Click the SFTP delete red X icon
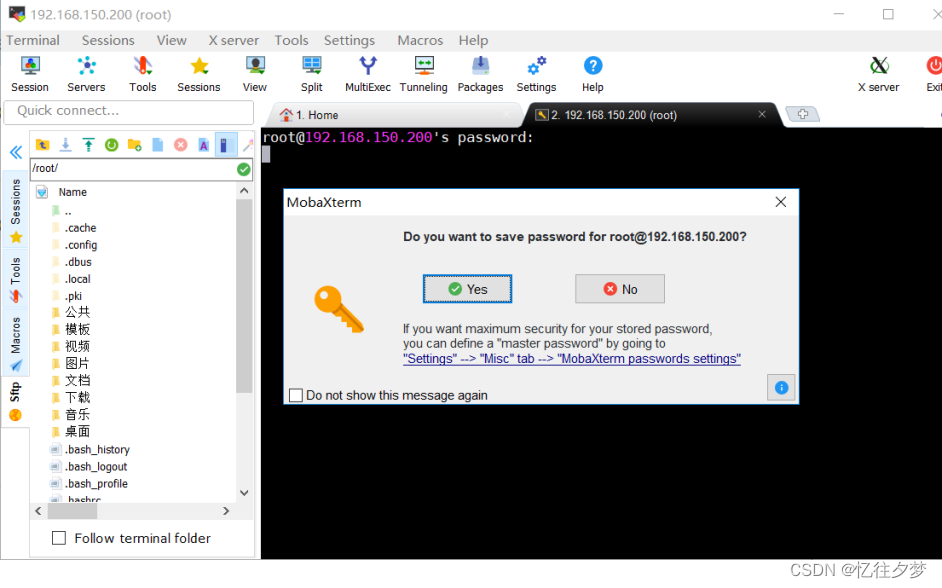 [x=180, y=145]
